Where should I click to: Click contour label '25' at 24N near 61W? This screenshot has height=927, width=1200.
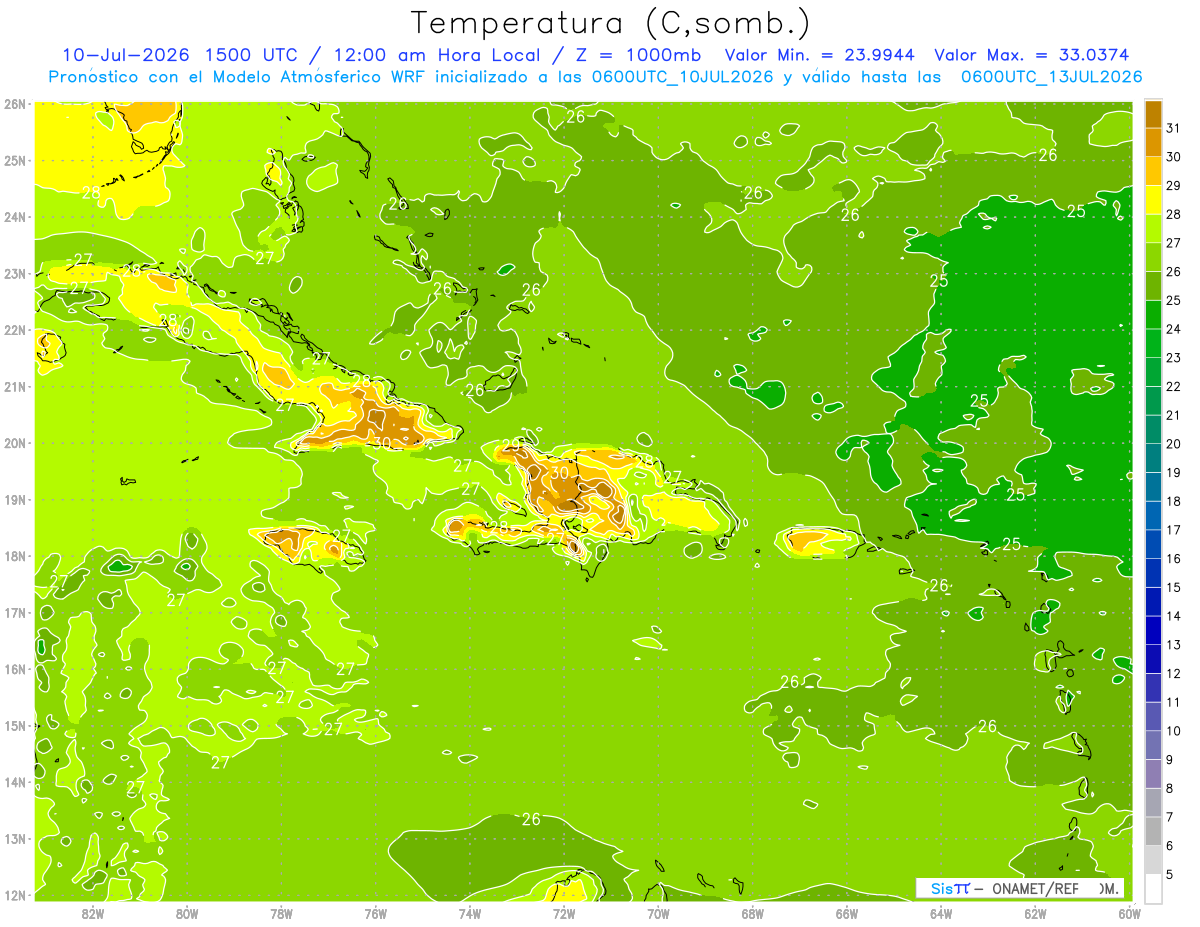(x=1076, y=210)
